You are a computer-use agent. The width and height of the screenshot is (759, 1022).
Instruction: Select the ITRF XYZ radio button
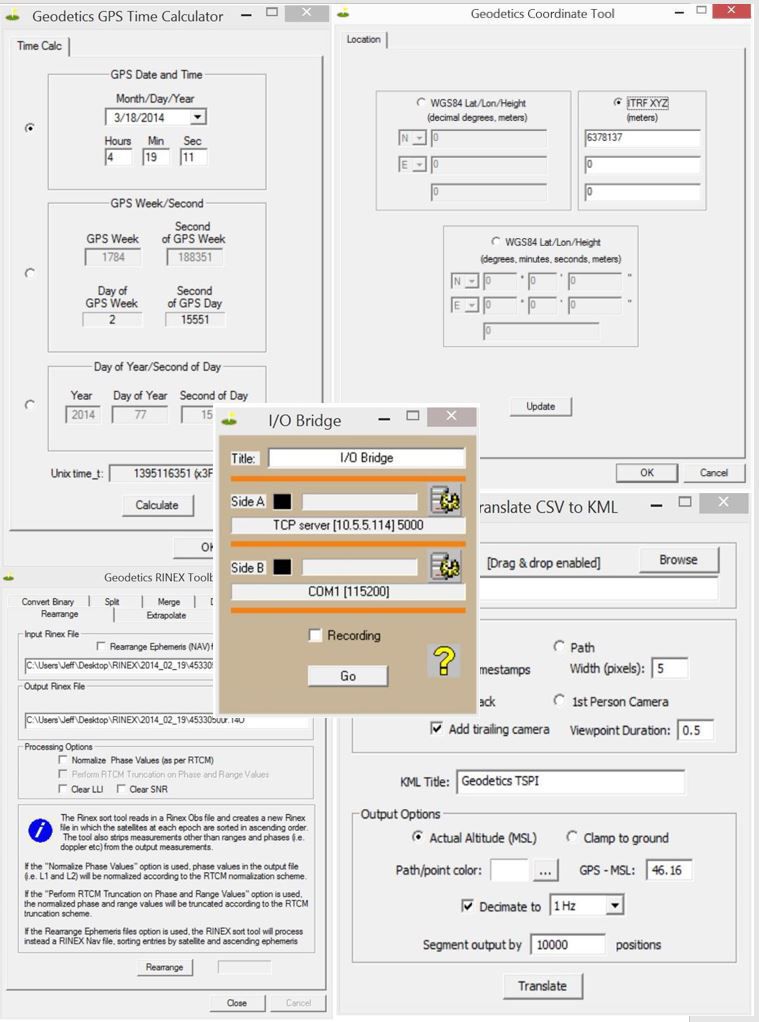point(617,103)
